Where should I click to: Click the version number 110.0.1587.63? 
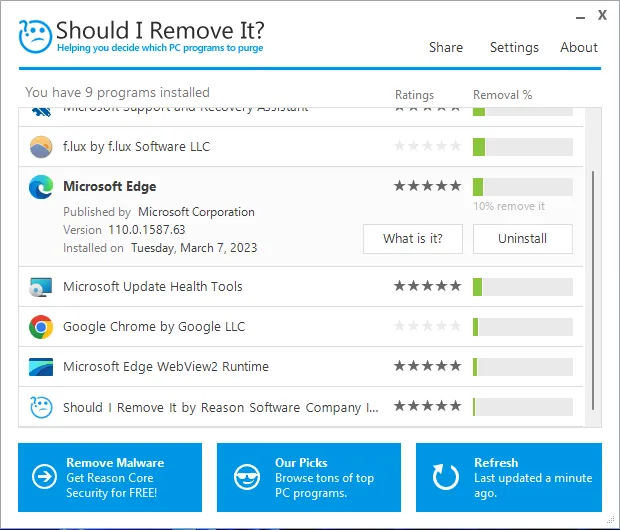click(x=147, y=230)
